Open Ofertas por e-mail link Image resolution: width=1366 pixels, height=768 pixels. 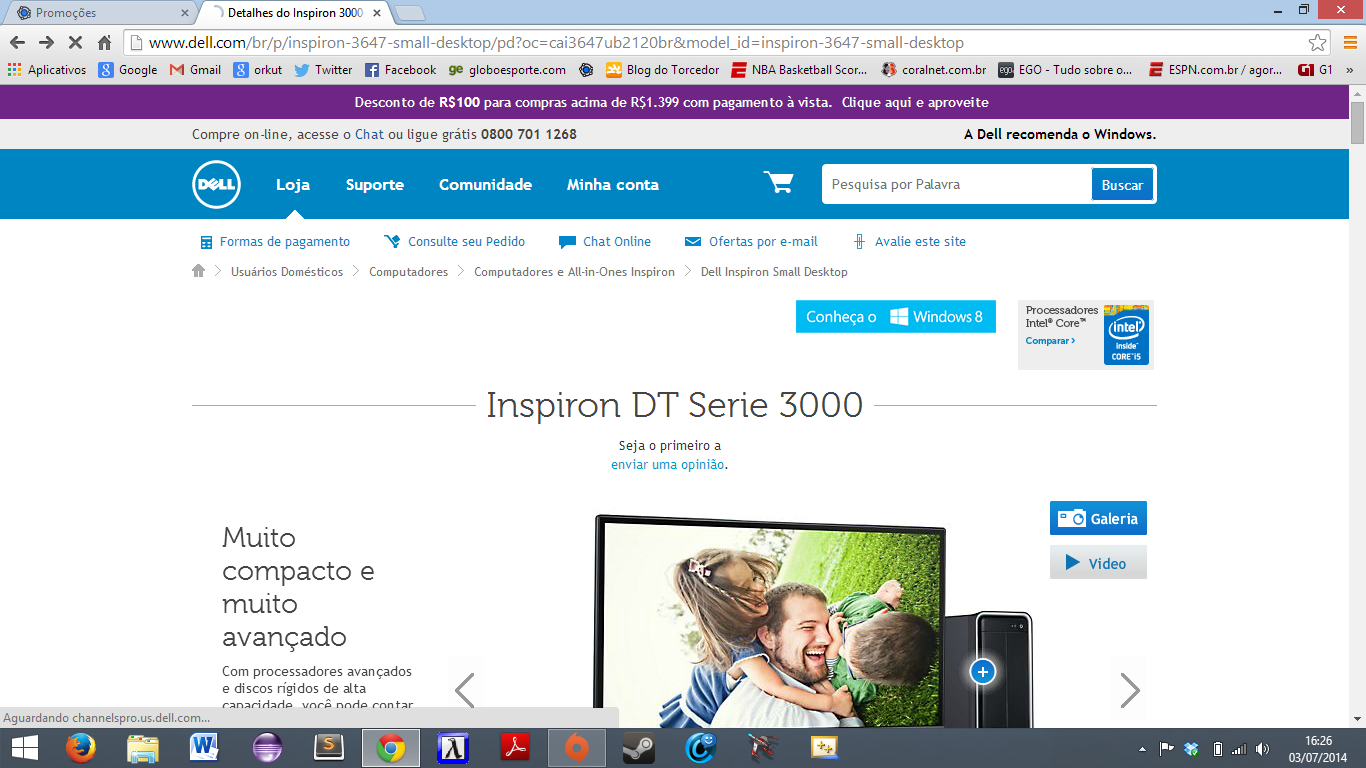tap(751, 241)
